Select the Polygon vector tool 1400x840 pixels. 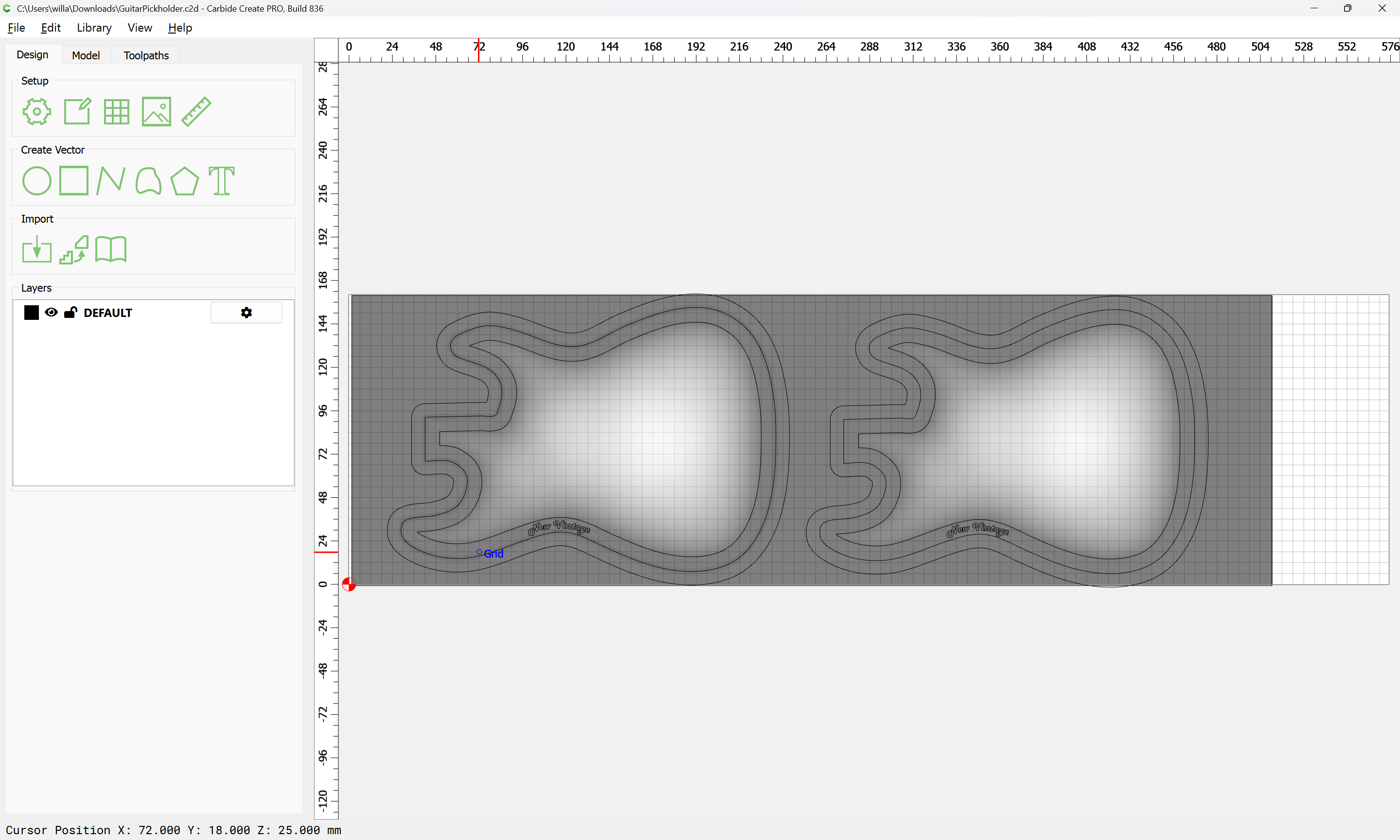click(x=184, y=181)
